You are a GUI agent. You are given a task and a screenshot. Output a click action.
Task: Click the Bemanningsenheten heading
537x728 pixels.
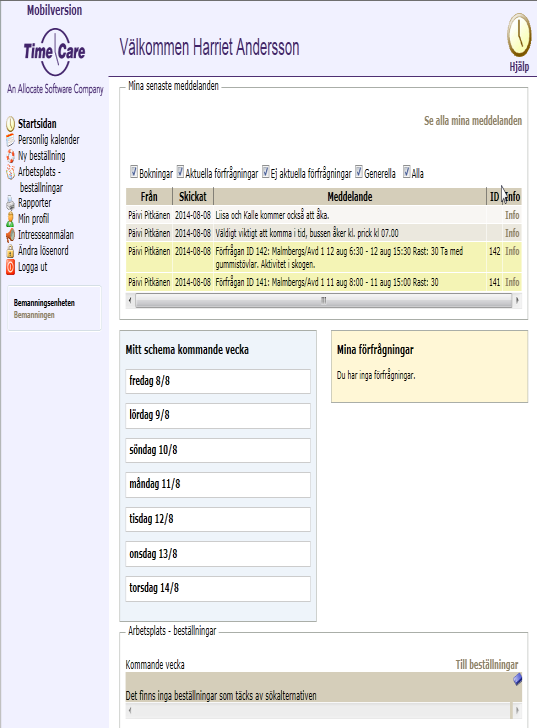tap(44, 303)
